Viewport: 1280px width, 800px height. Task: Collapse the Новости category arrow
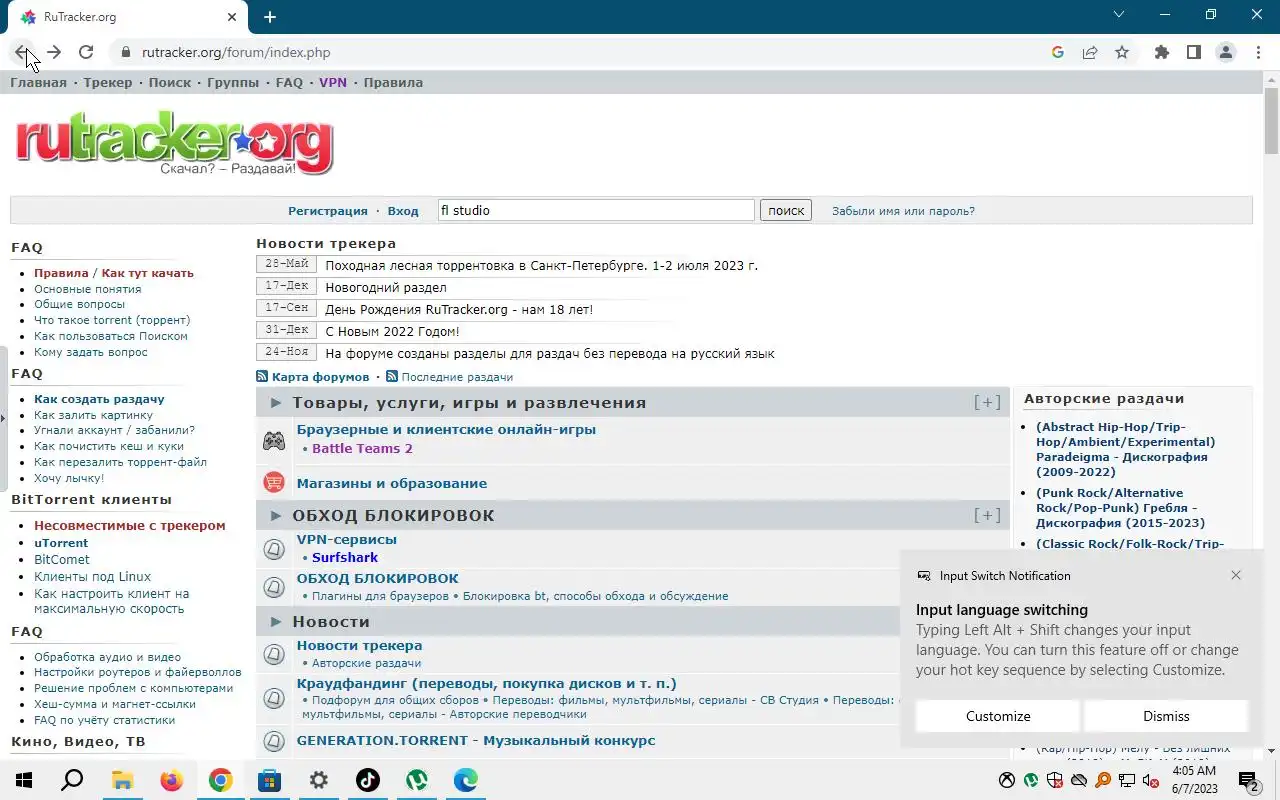tap(276, 622)
